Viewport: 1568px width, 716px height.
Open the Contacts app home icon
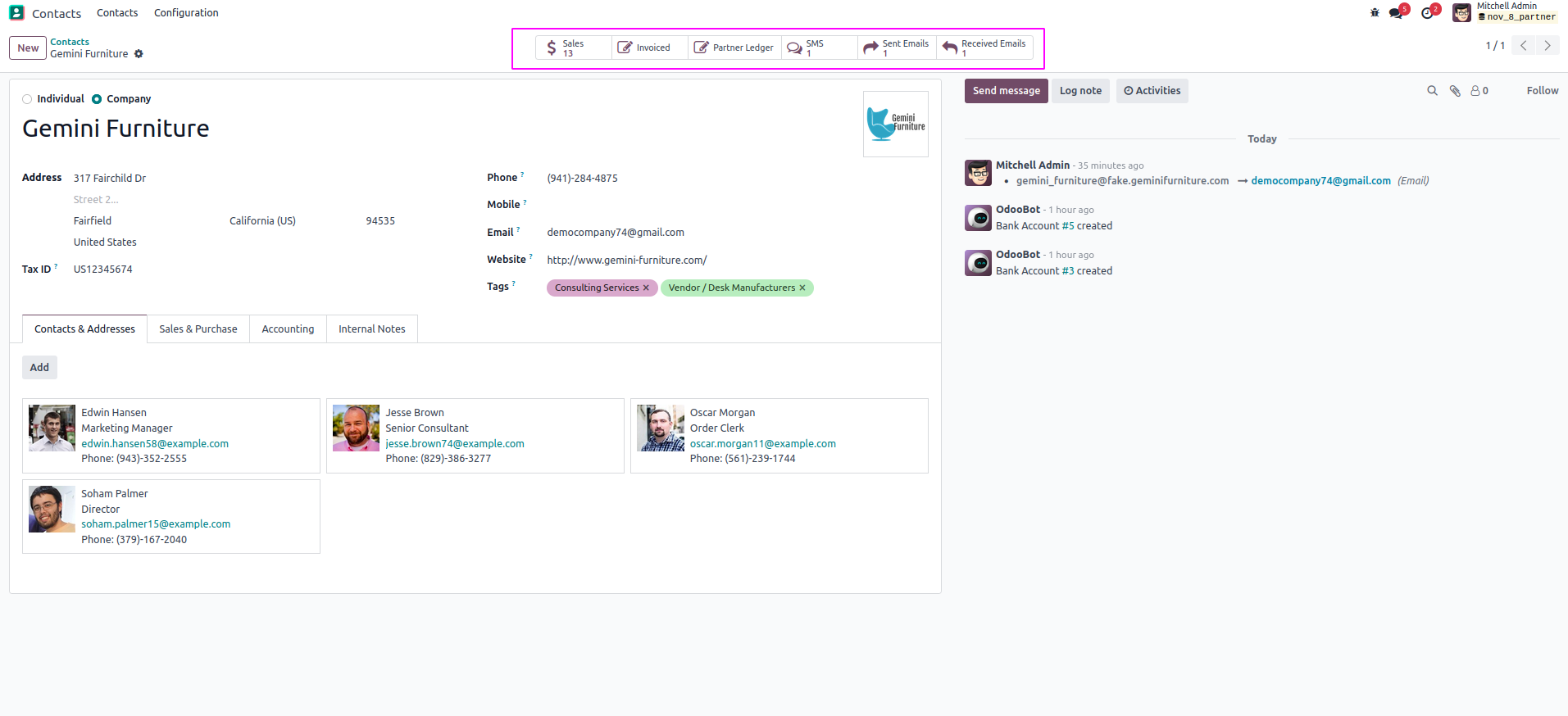click(x=16, y=13)
